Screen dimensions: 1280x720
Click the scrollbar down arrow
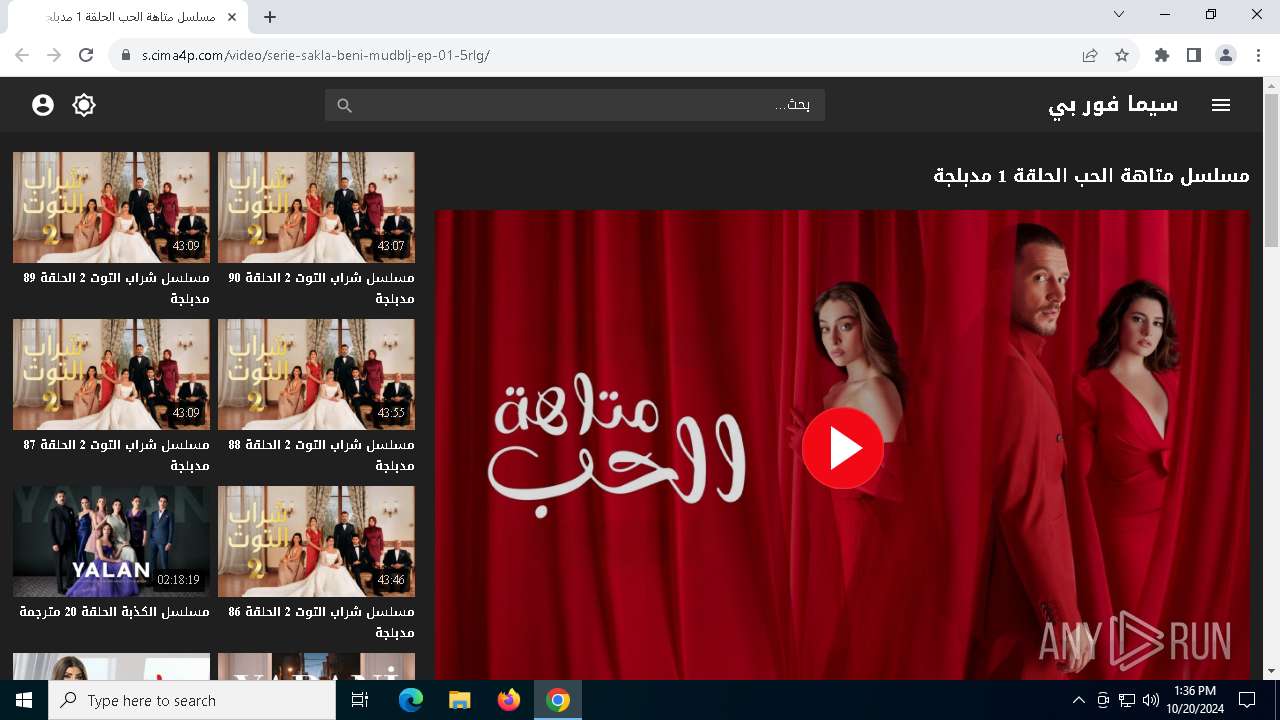point(1272,671)
